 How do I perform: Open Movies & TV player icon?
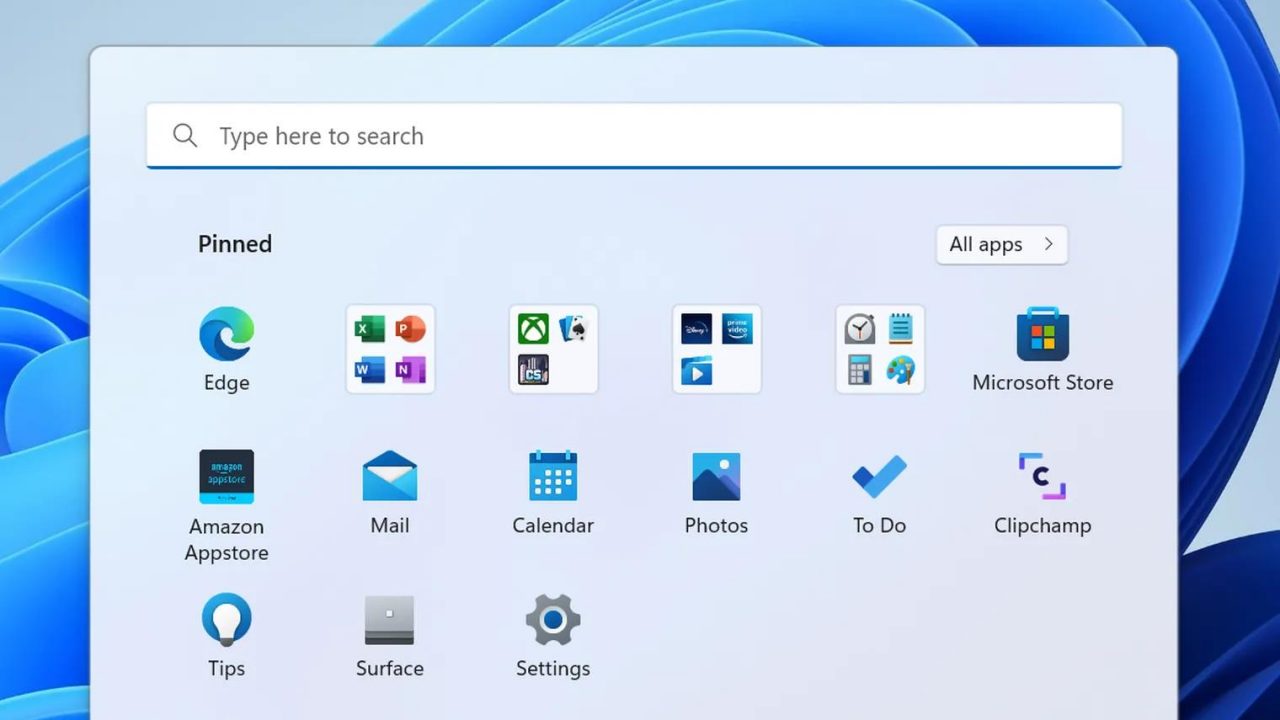[x=696, y=370]
